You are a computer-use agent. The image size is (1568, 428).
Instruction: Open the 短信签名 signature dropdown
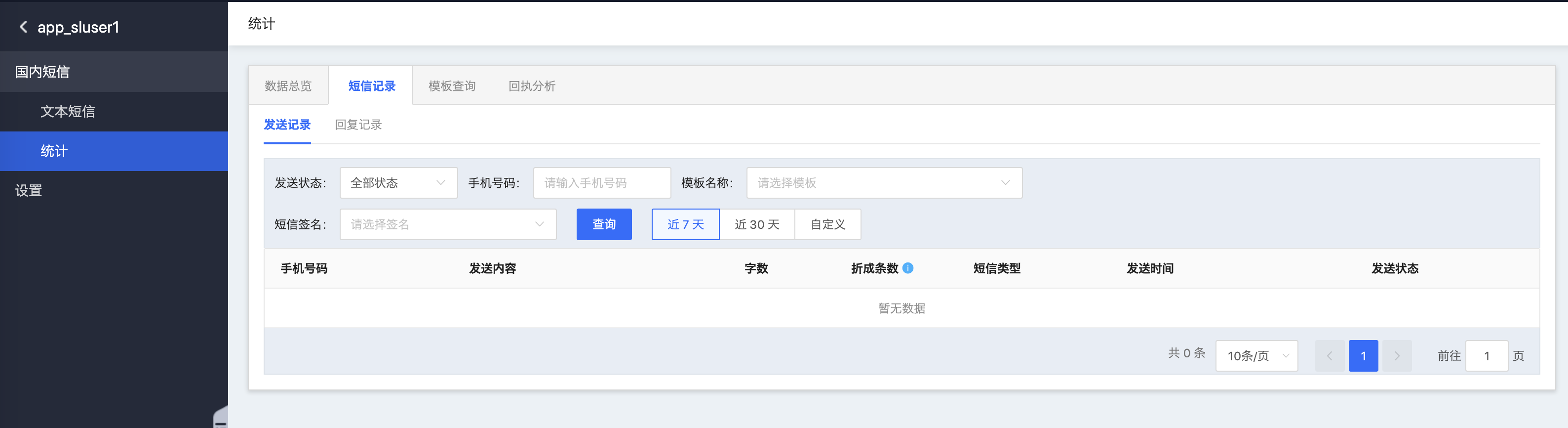(448, 224)
